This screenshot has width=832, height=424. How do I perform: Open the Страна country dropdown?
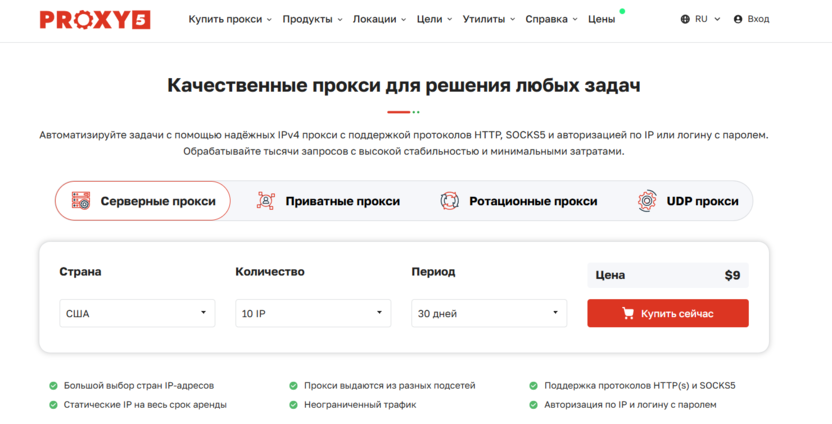[137, 313]
